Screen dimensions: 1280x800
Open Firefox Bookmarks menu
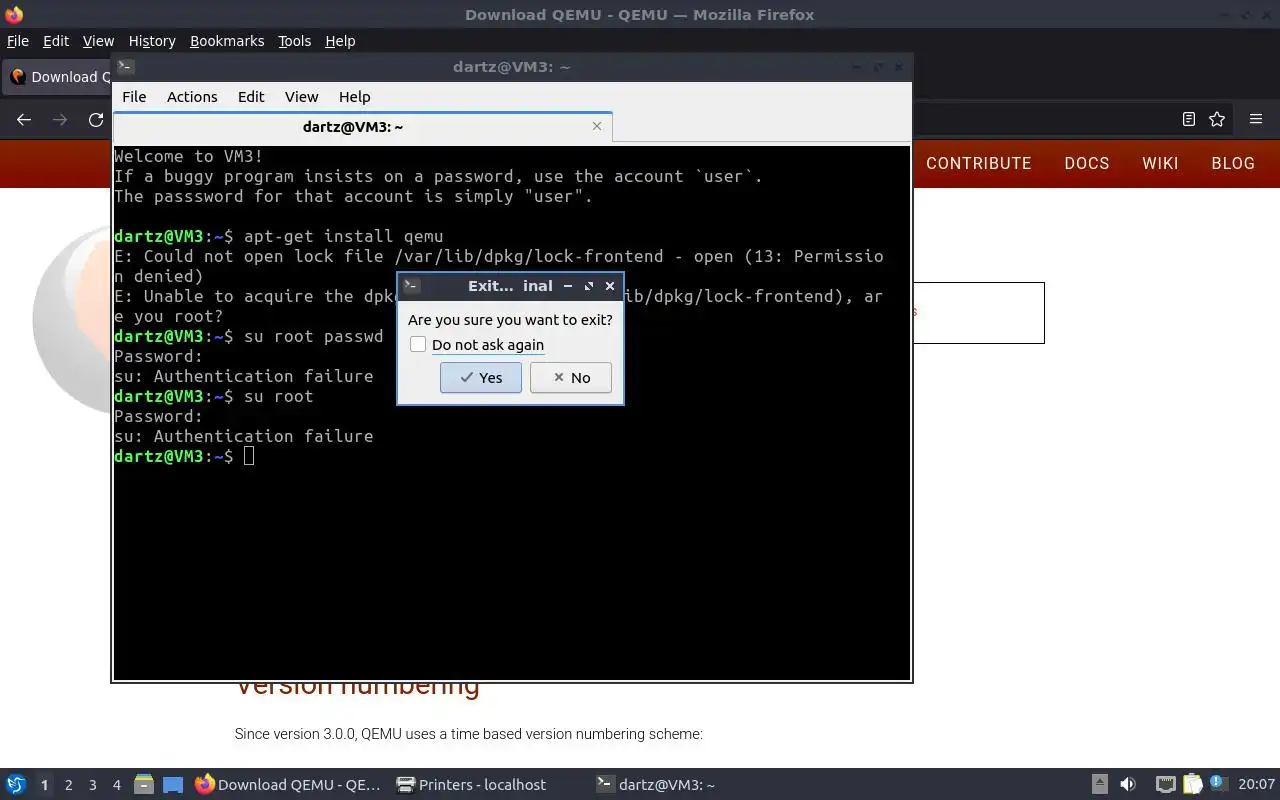click(x=227, y=41)
